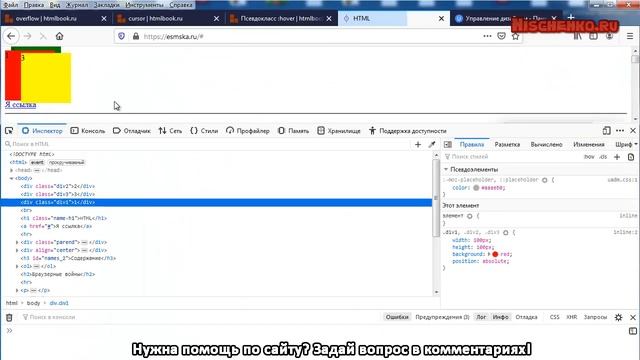Open console settings gear

click(618, 317)
